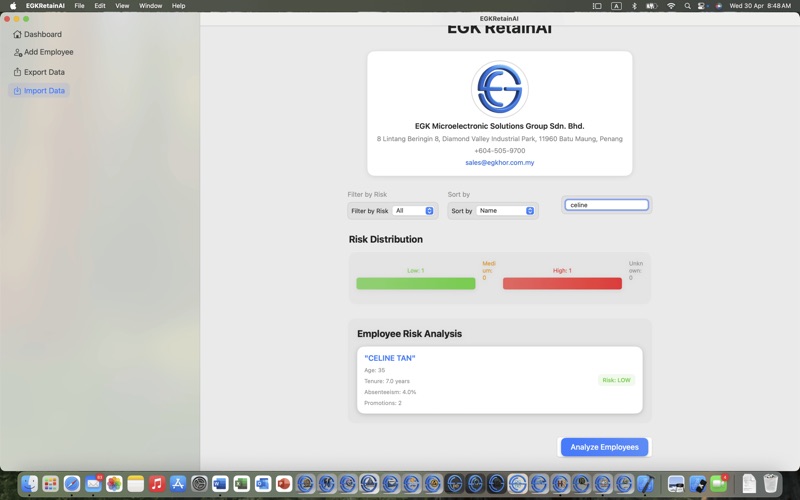Click the 'Unknown: 0' risk label
800x500 pixels.
[x=636, y=271]
